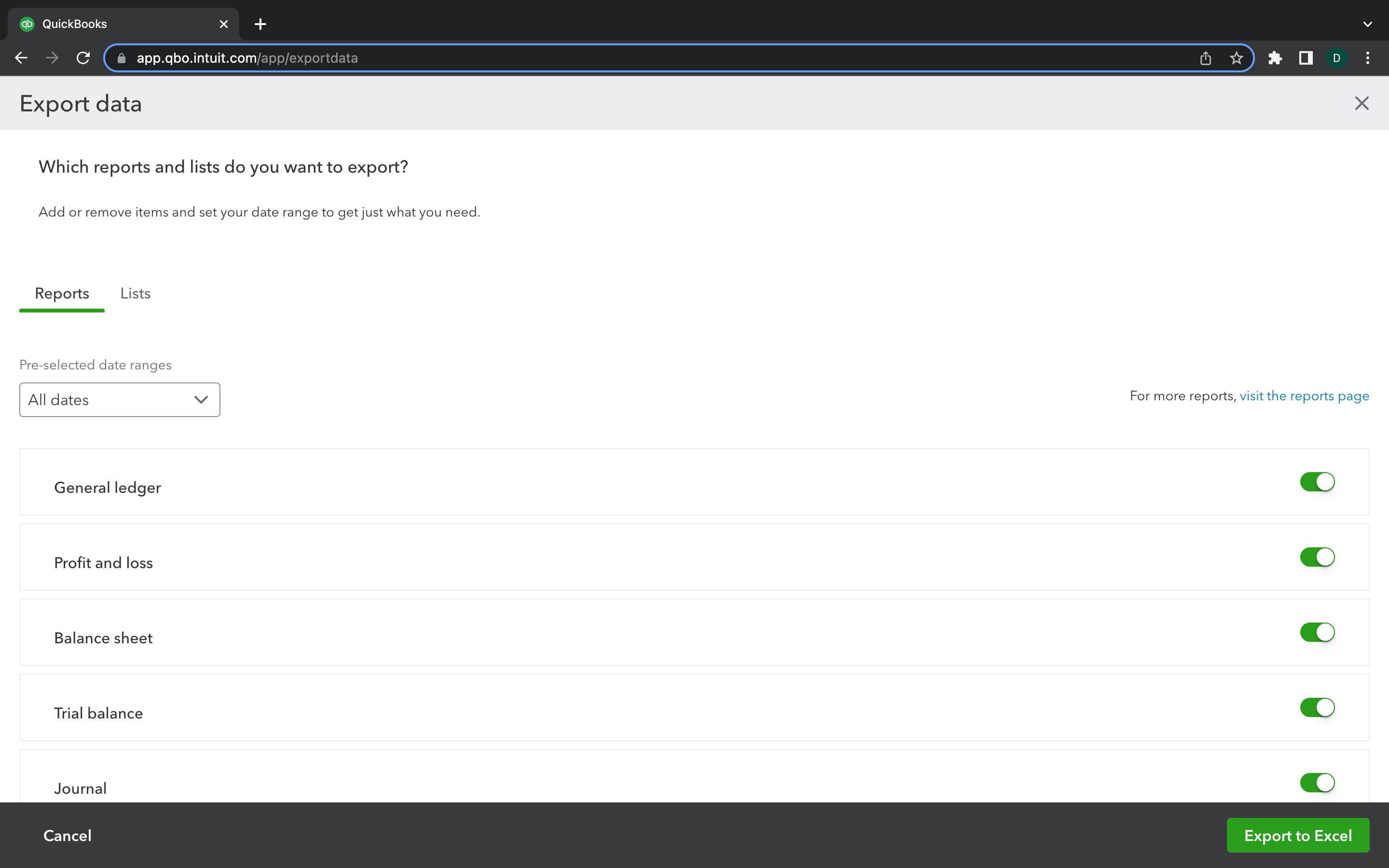Turn off General ledger toggle
This screenshot has width=1389, height=868.
pos(1317,482)
